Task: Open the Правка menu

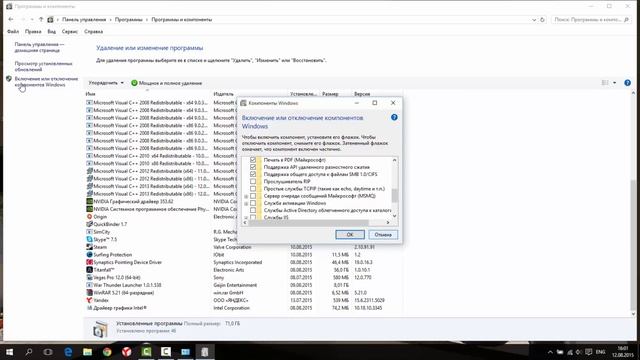Action: coord(33,31)
